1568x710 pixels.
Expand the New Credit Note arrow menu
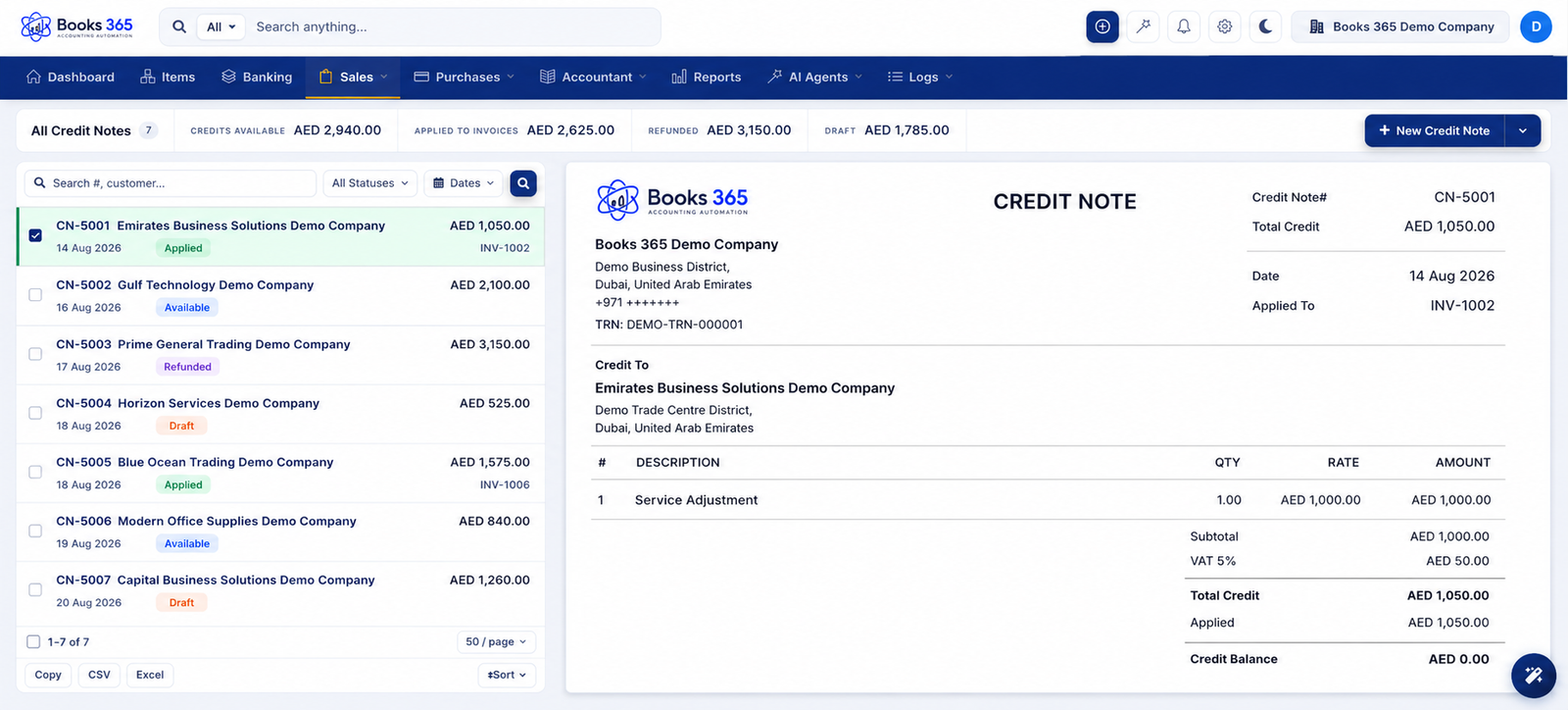[1523, 130]
